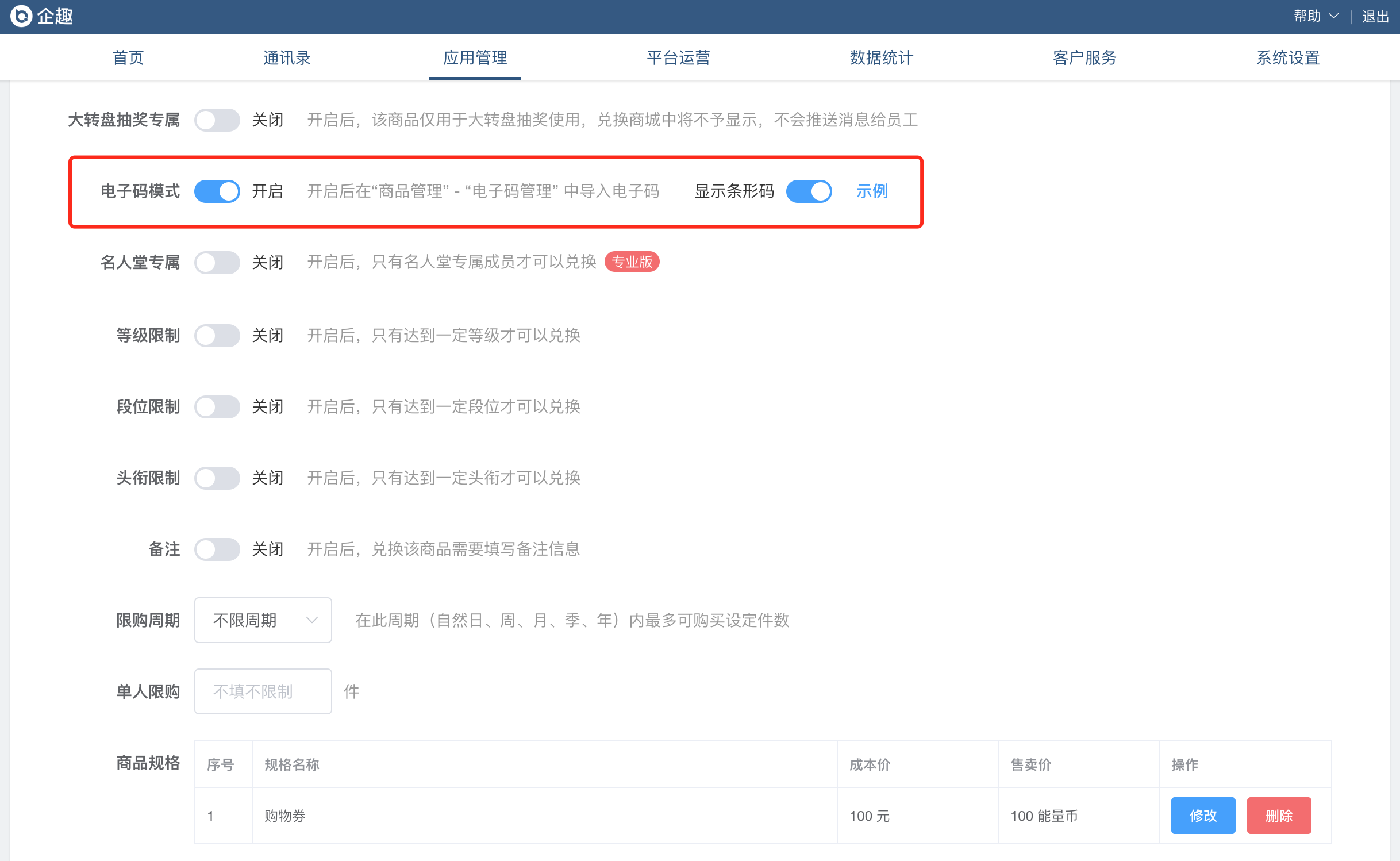Click the 退出 logout link
Screen dimensions: 1400x861
(1375, 17)
